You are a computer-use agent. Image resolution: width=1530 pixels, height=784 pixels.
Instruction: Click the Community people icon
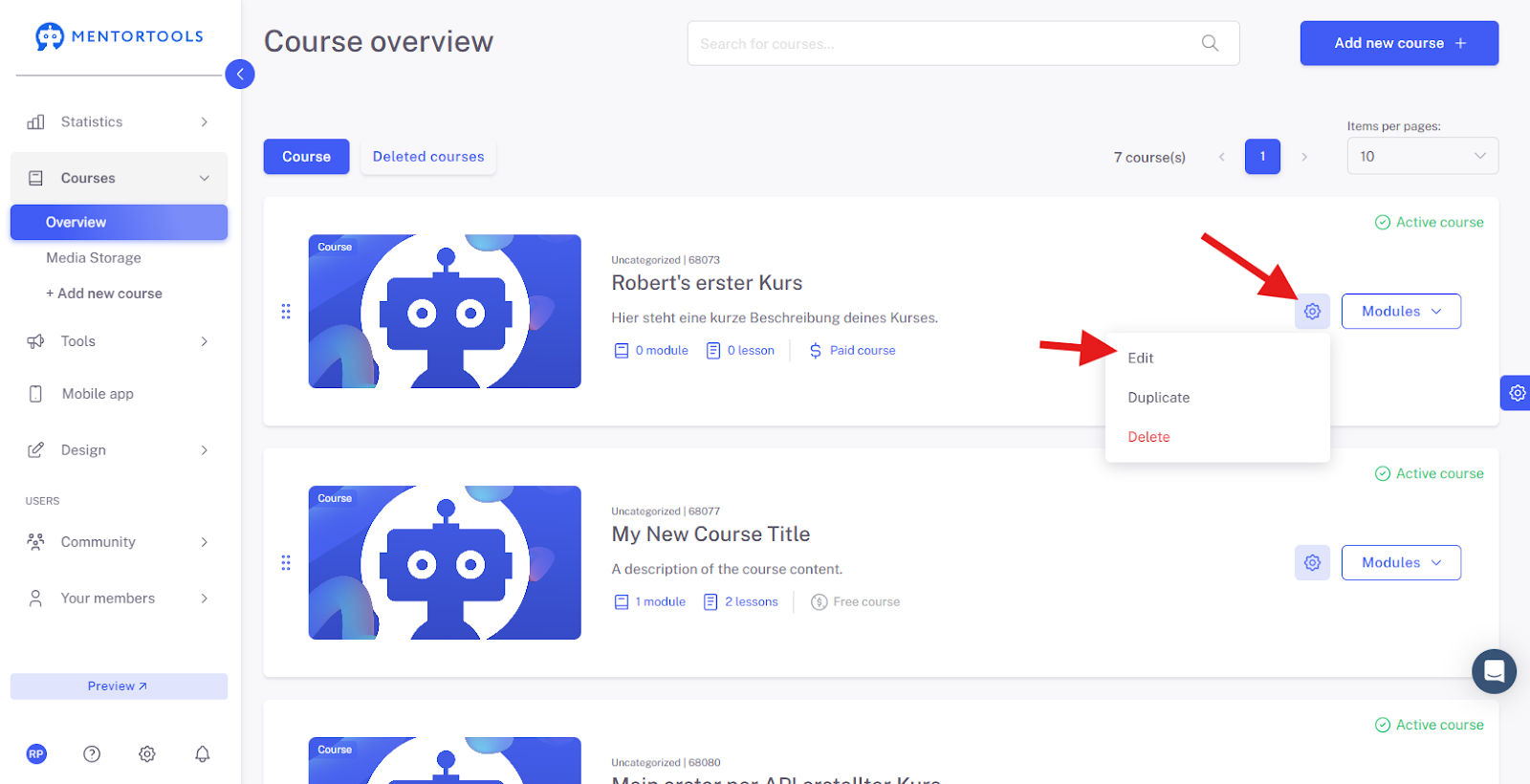(36, 542)
